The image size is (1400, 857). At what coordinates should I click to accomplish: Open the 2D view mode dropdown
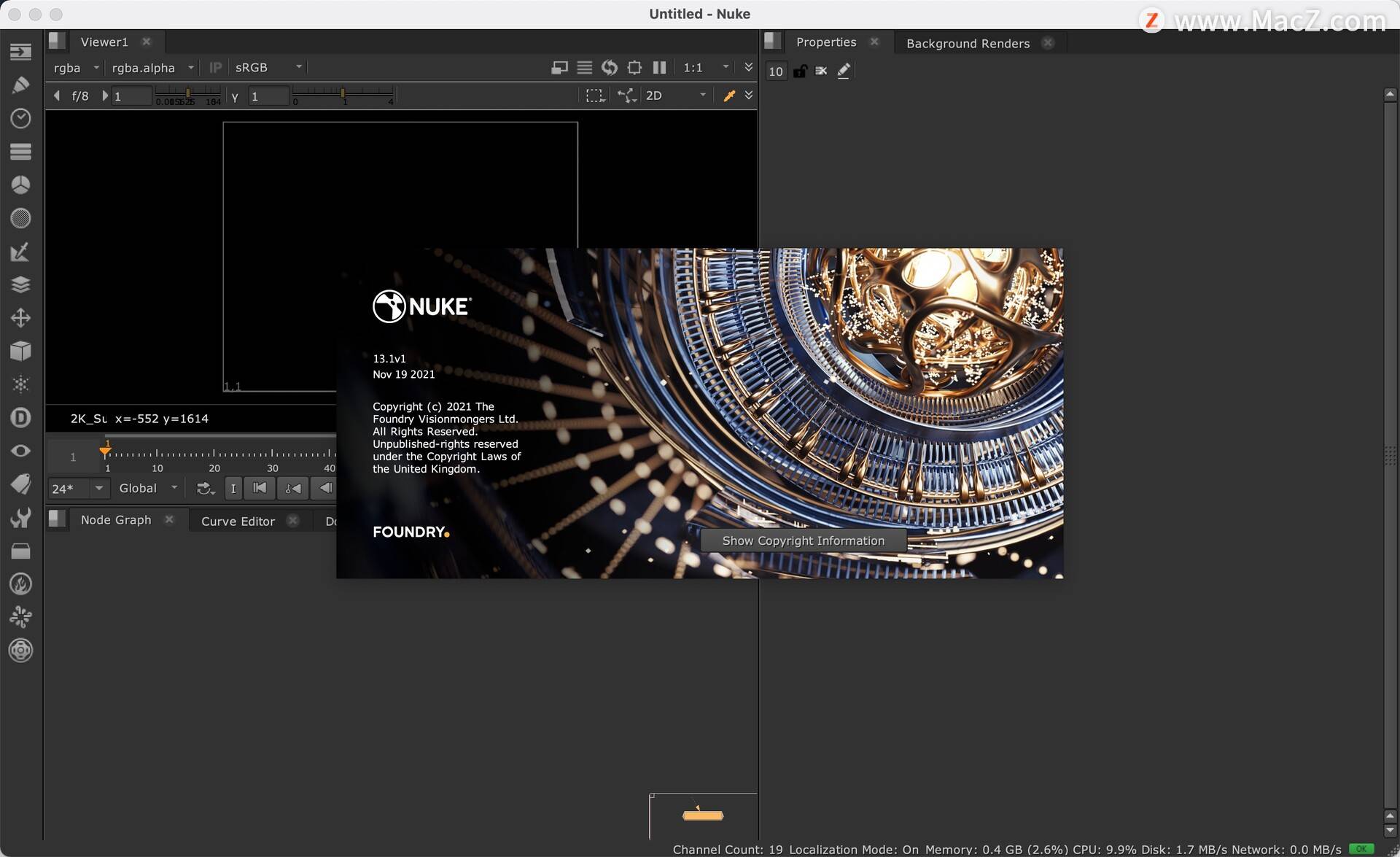click(676, 96)
